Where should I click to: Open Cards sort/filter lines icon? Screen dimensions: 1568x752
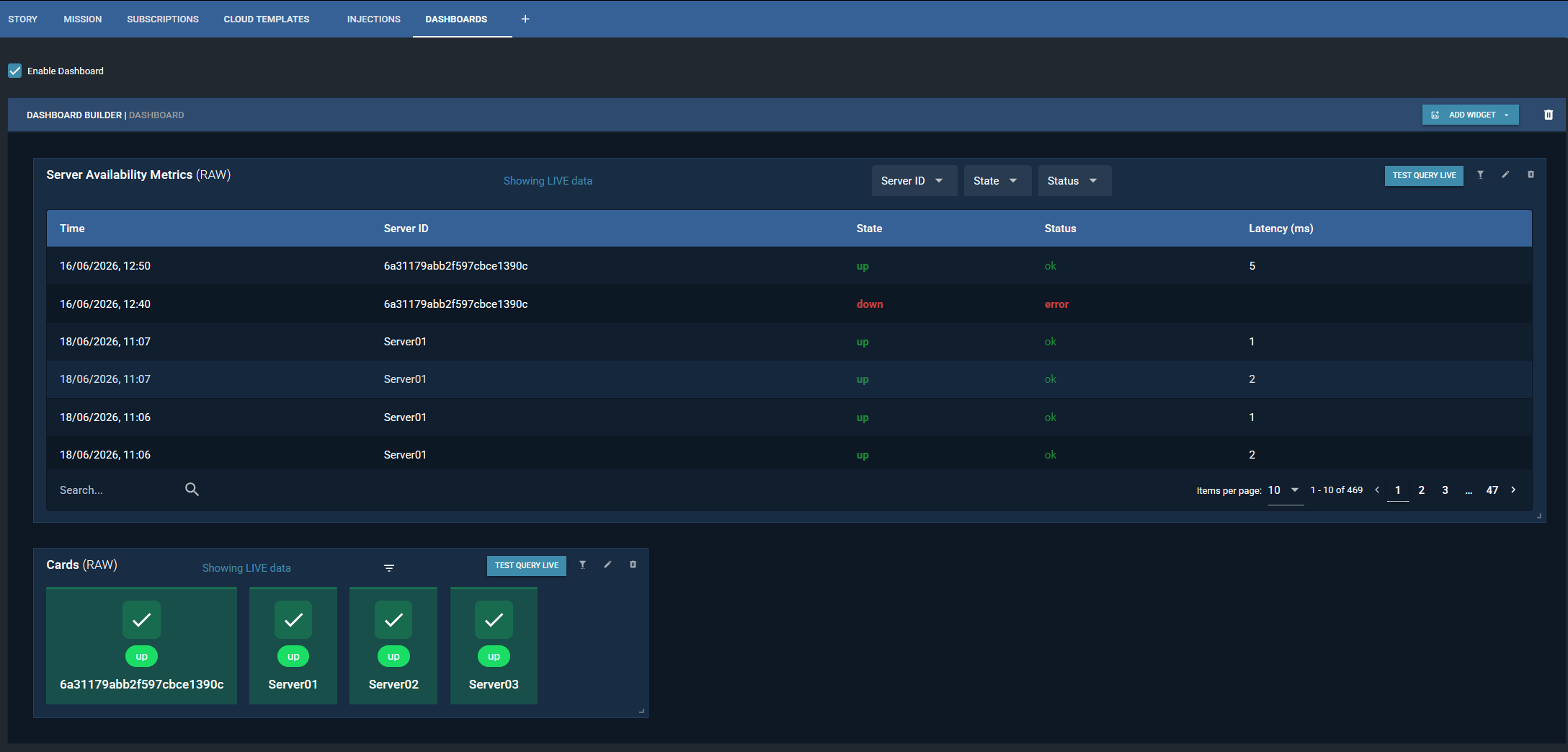389,568
